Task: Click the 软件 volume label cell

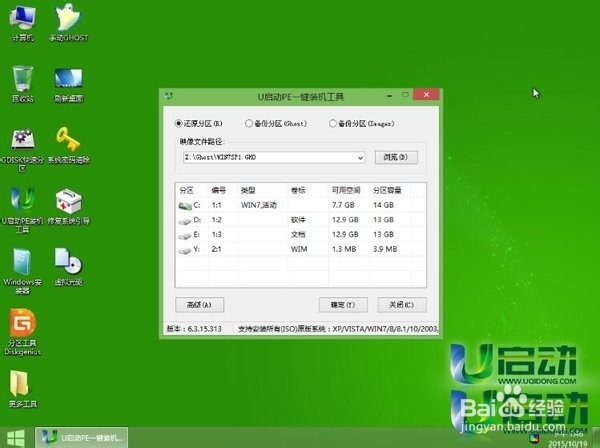Action: coord(298,220)
